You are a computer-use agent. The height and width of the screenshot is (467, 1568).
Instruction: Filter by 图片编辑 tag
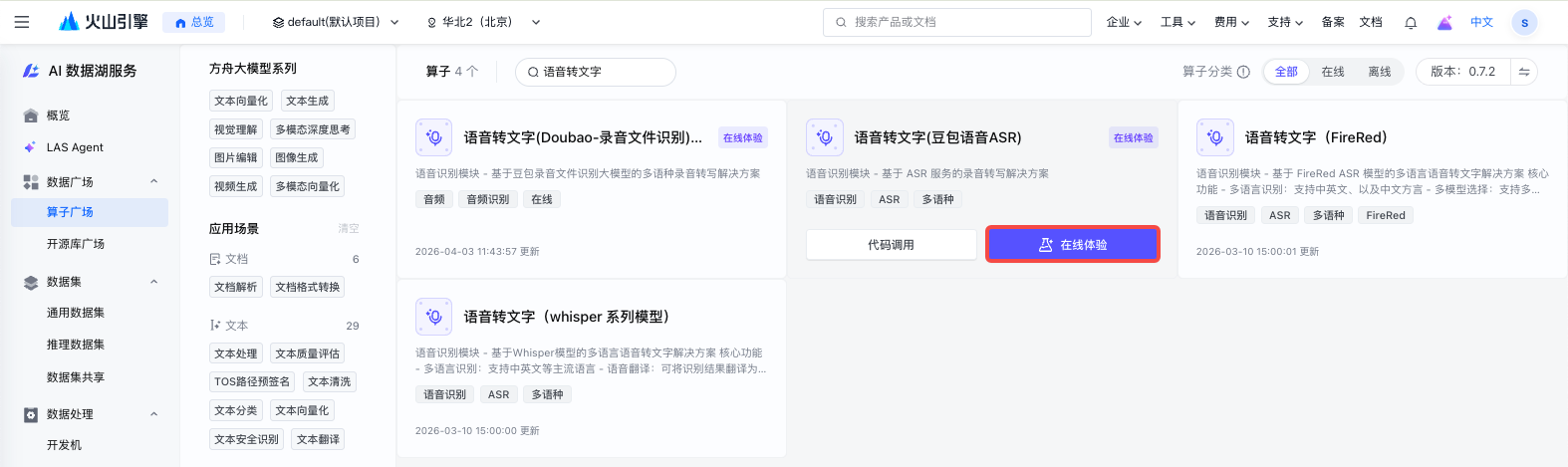tap(235, 157)
